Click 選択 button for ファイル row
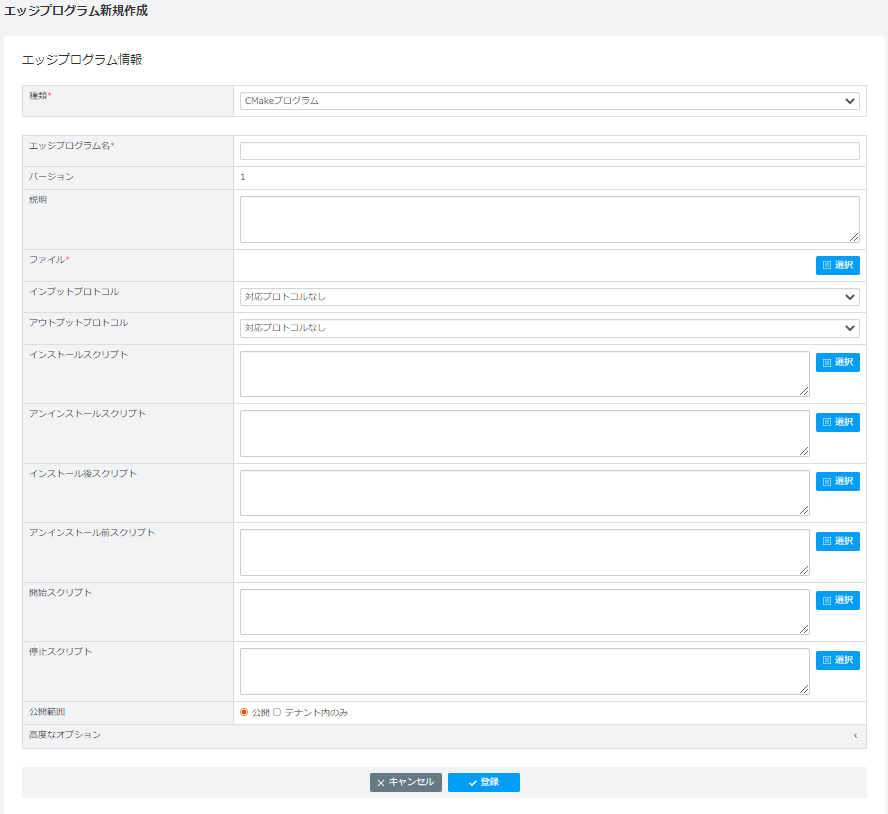This screenshot has width=888, height=814. [838, 265]
